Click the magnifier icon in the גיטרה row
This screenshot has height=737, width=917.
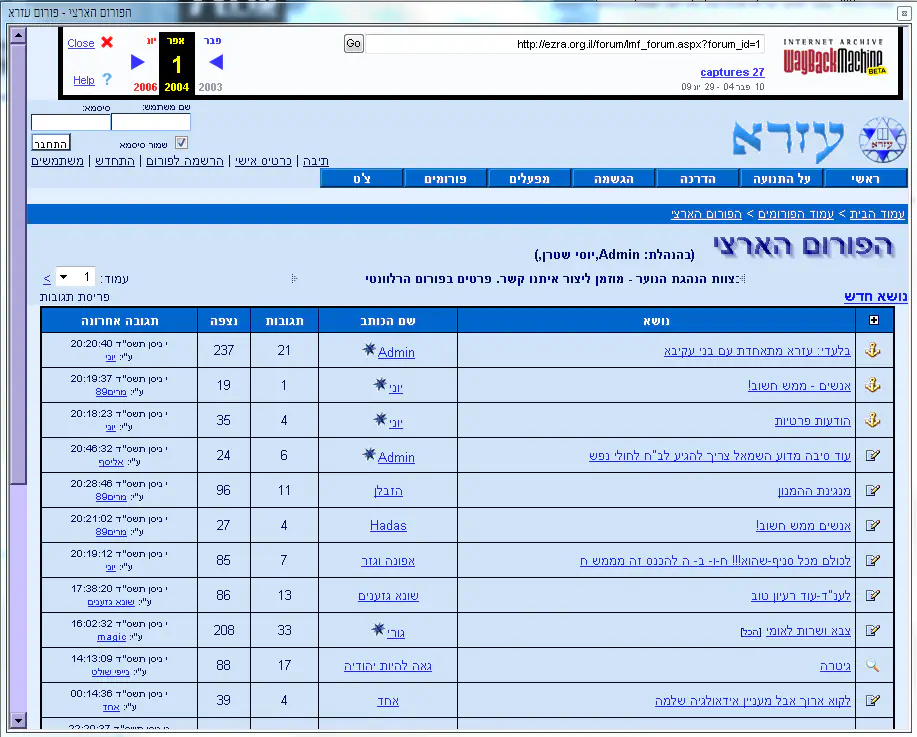872,665
